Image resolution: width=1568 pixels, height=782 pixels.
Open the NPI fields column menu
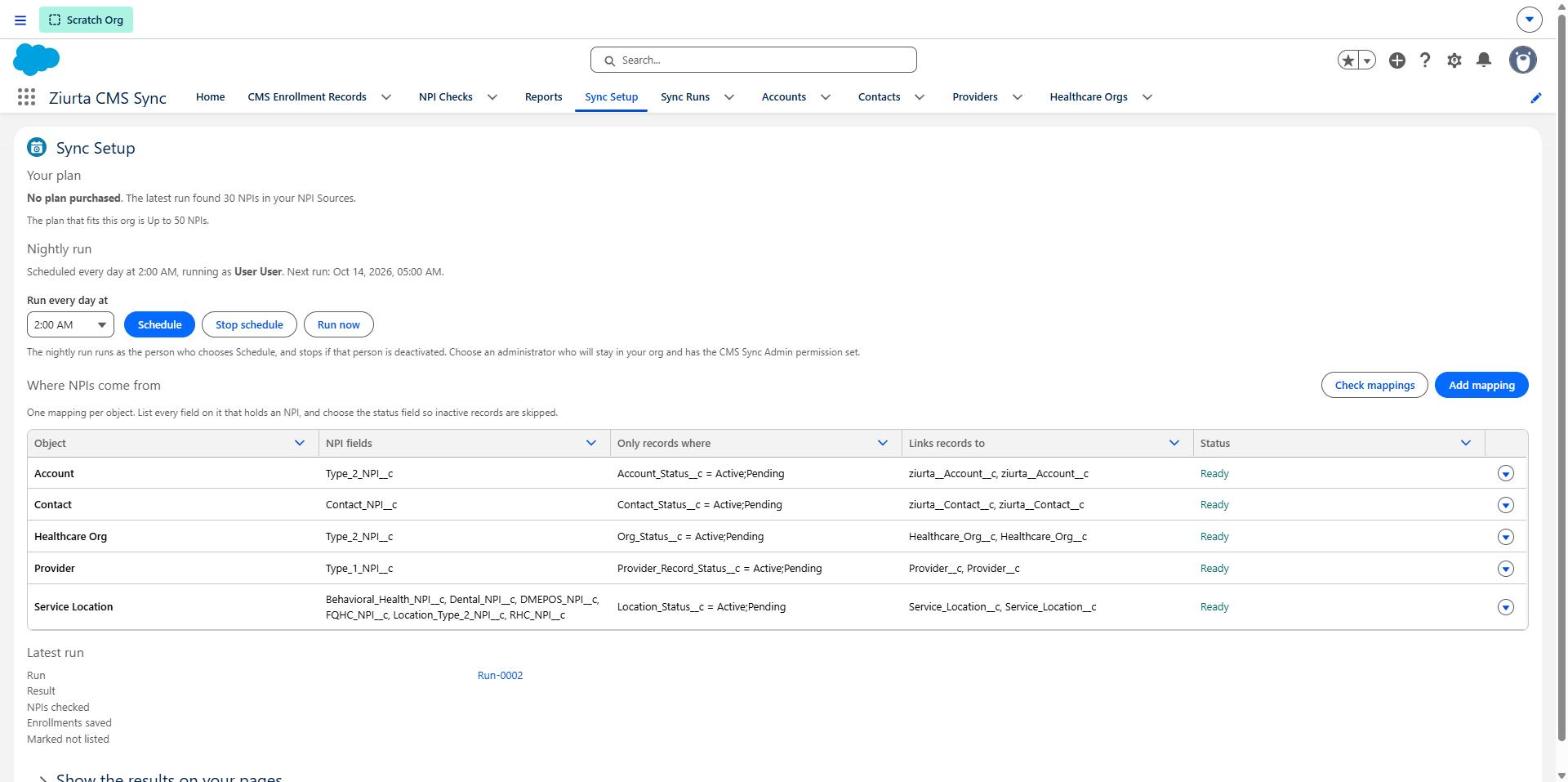[591, 443]
